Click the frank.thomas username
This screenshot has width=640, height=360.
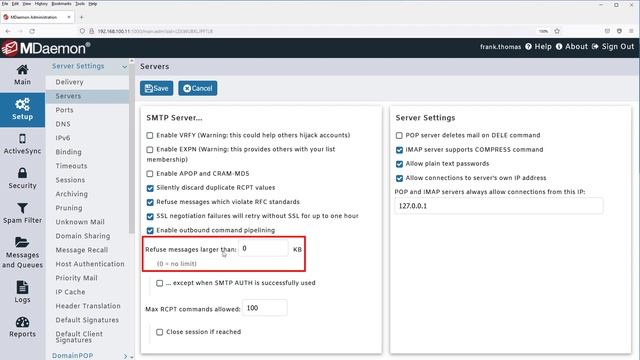click(500, 47)
